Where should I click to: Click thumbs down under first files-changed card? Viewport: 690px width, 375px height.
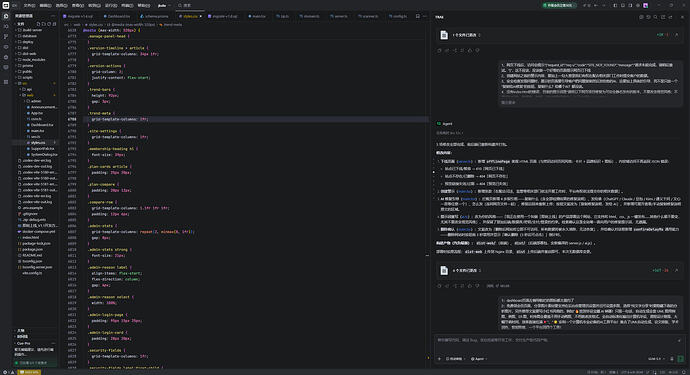tap(477, 50)
